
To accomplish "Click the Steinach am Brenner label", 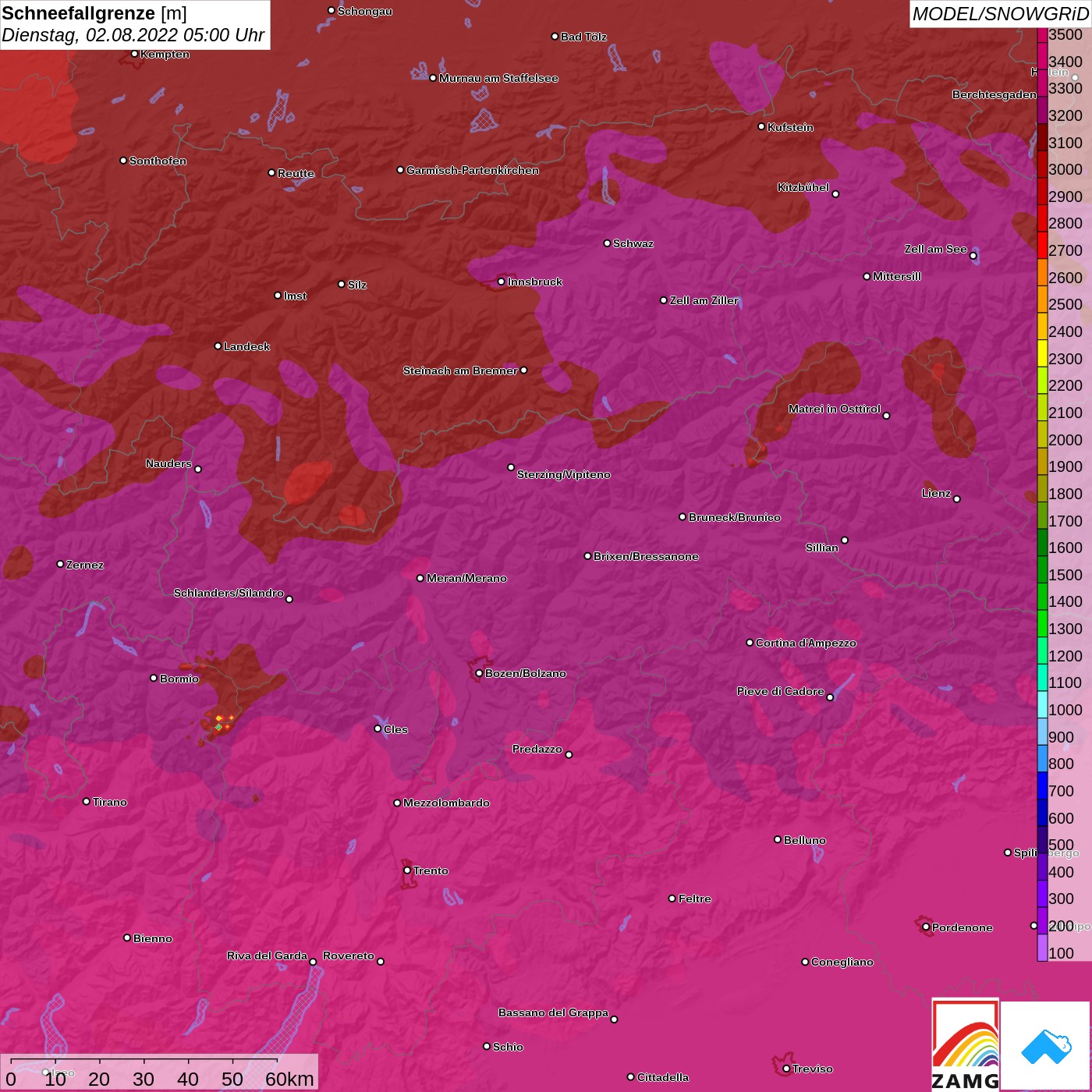I will (460, 370).
